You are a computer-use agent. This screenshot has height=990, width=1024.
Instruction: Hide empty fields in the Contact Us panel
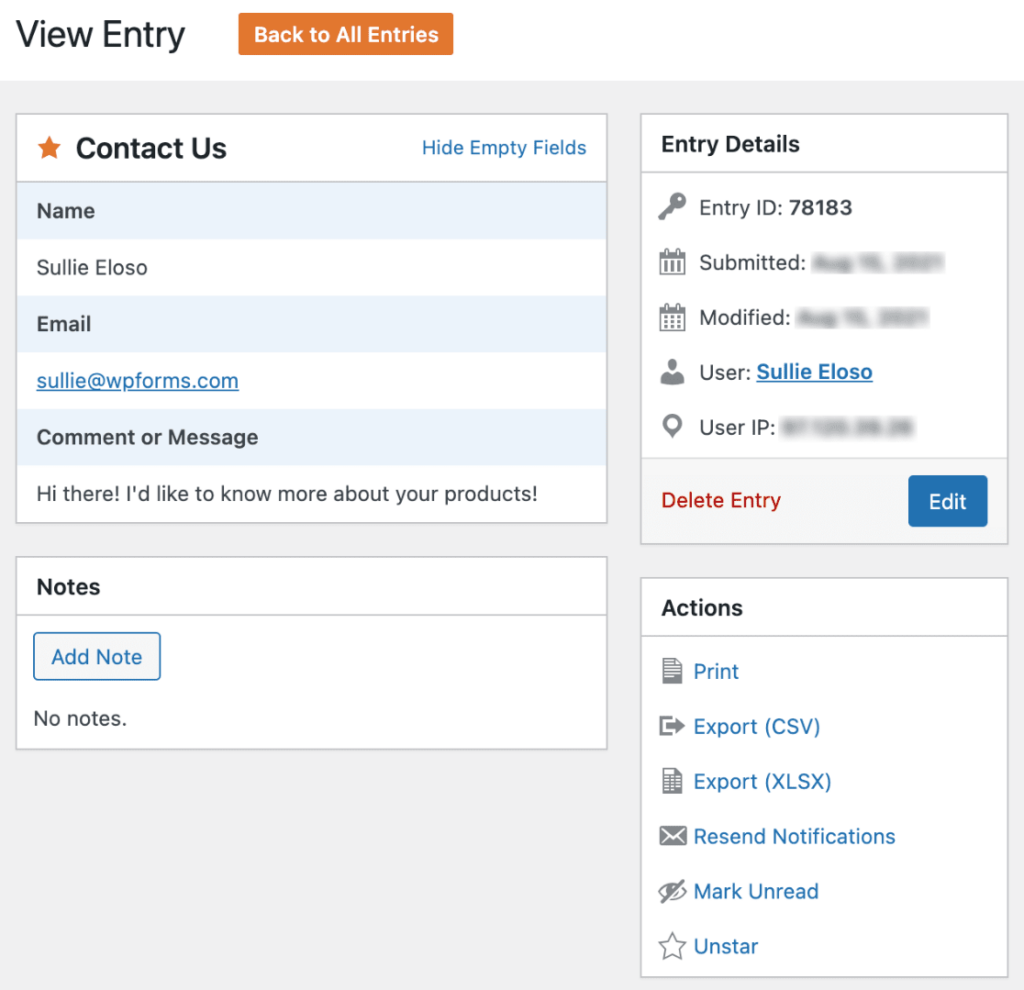(504, 148)
